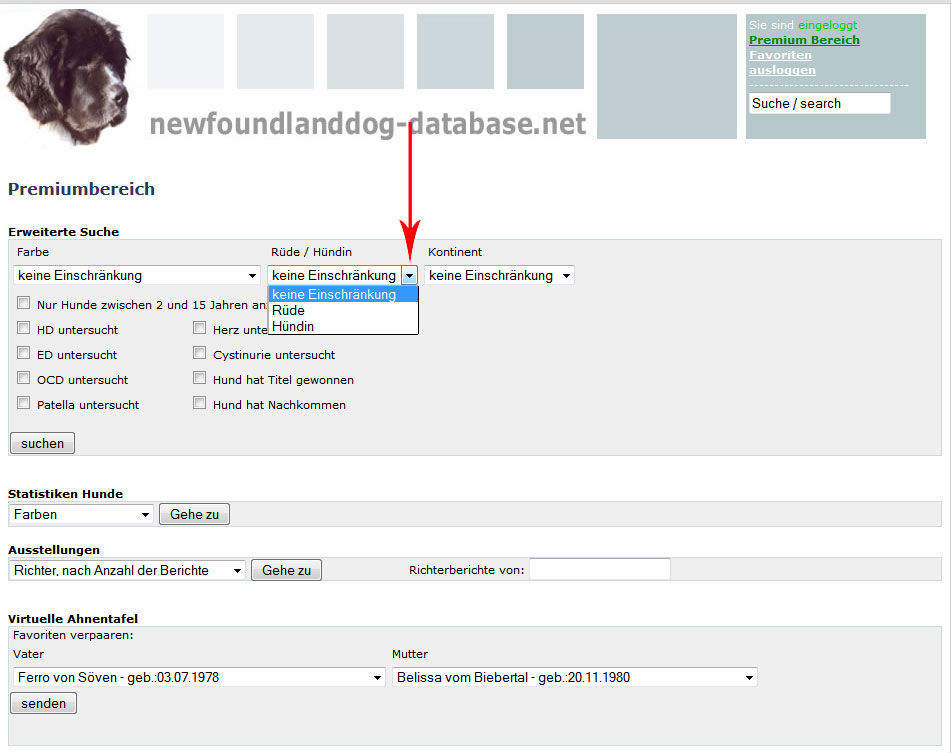Open the Vater favorites dropdown
The image size is (951, 753).
pyautogui.click(x=199, y=677)
